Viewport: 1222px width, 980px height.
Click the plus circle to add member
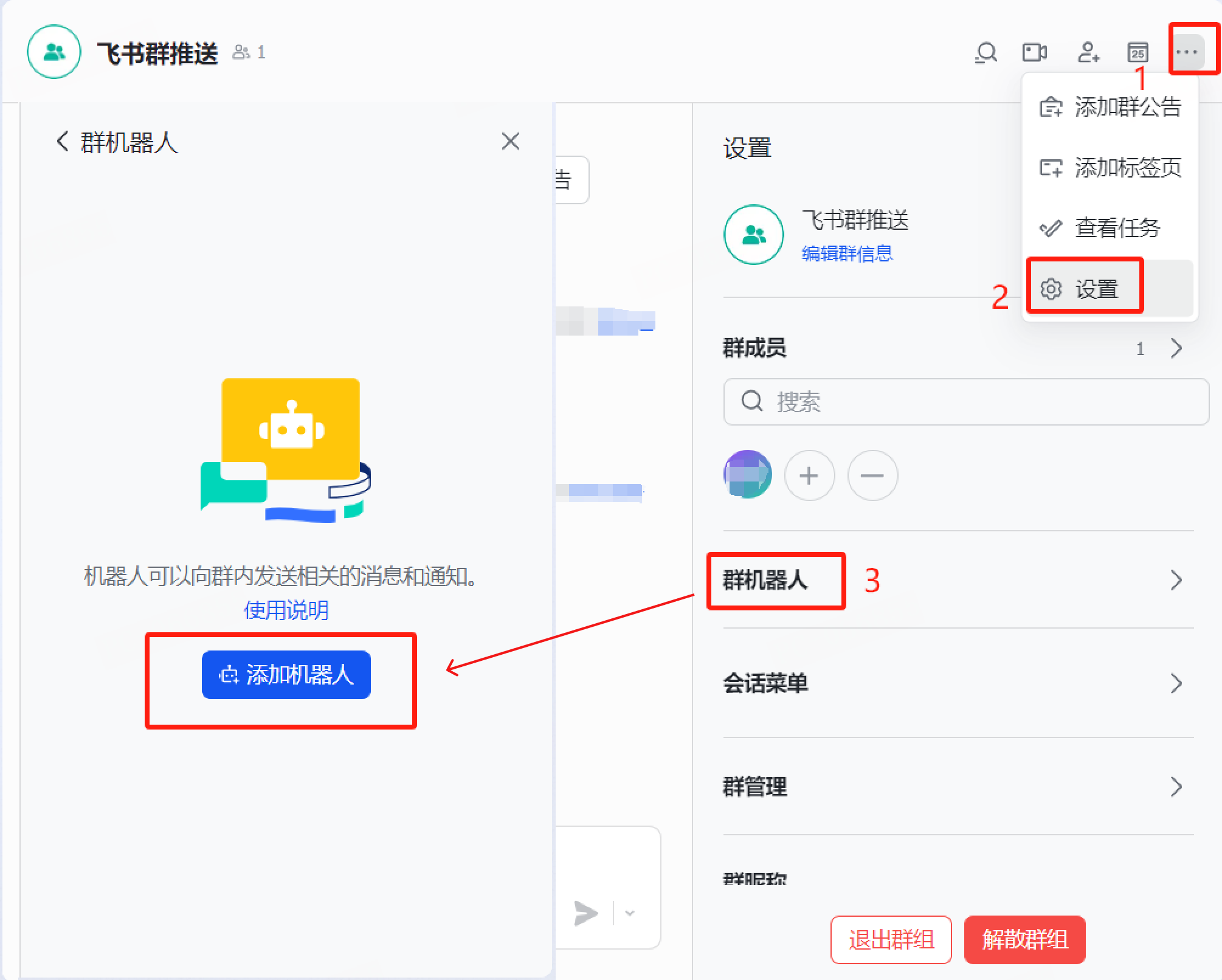coord(809,475)
